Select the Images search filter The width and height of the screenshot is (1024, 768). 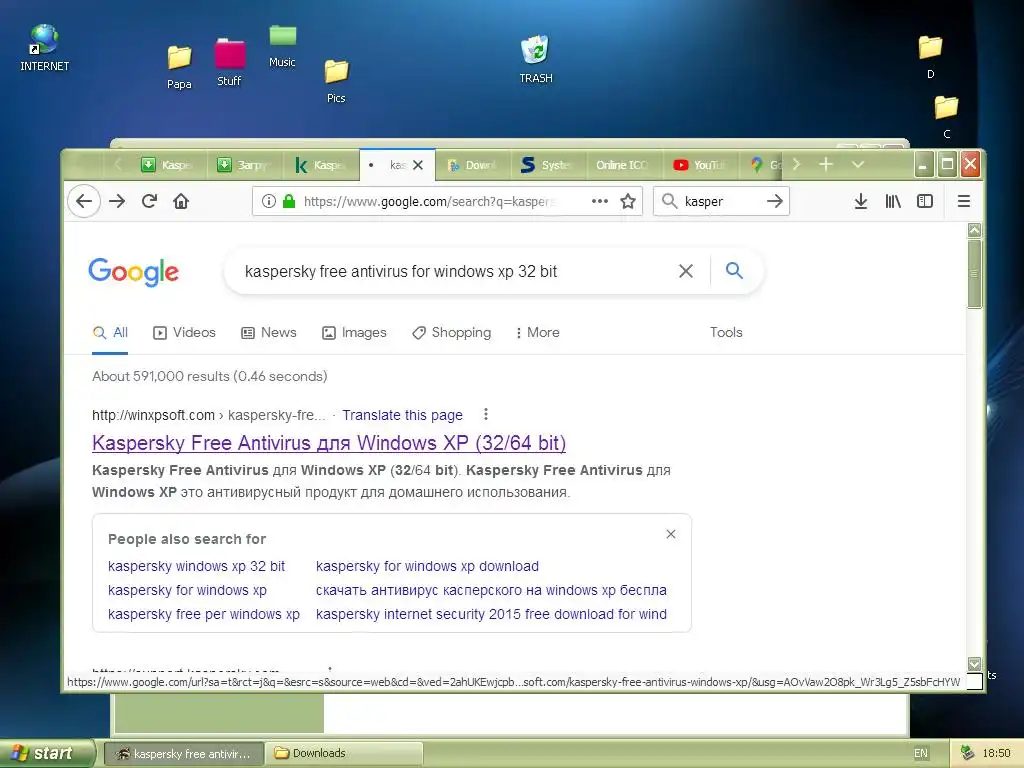(x=354, y=332)
